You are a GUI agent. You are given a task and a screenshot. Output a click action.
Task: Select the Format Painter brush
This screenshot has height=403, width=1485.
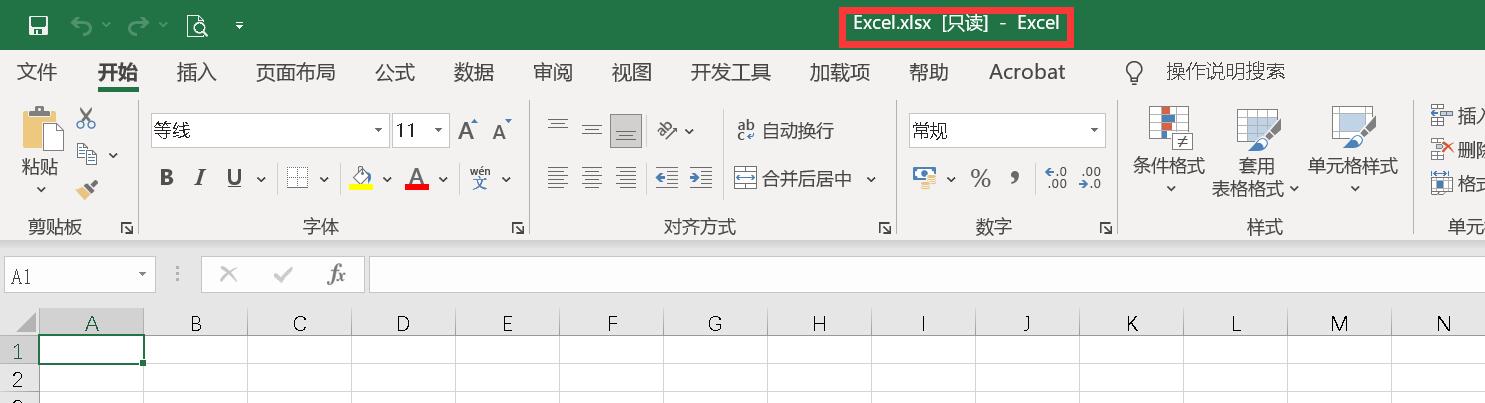(87, 189)
